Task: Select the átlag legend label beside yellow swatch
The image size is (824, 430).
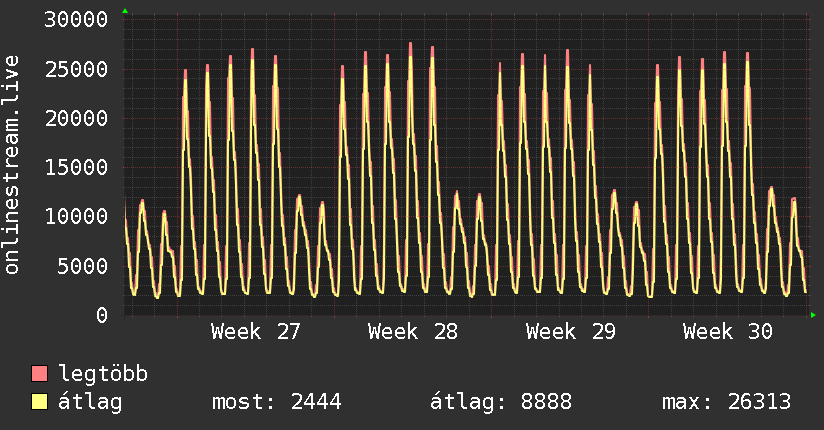Action: (x=90, y=402)
